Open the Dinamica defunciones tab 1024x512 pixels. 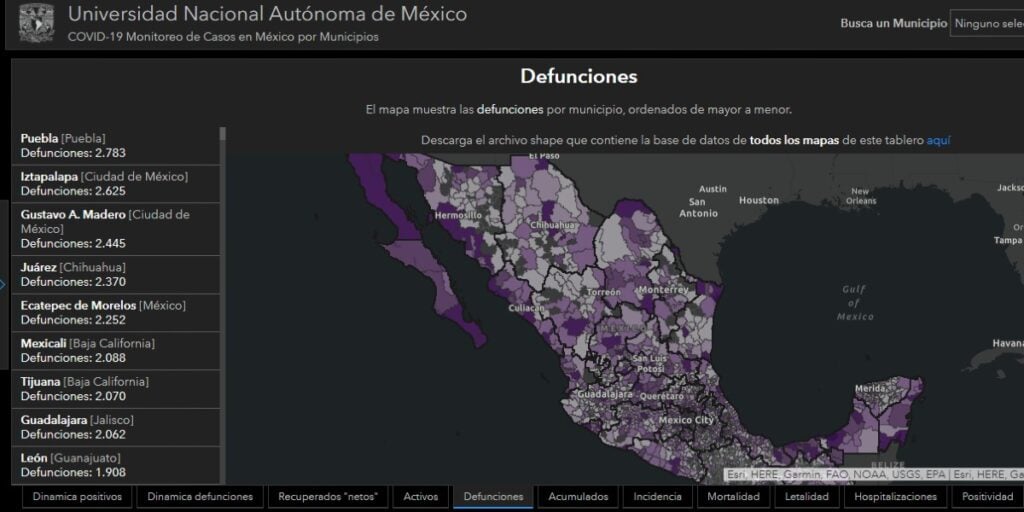click(x=200, y=496)
